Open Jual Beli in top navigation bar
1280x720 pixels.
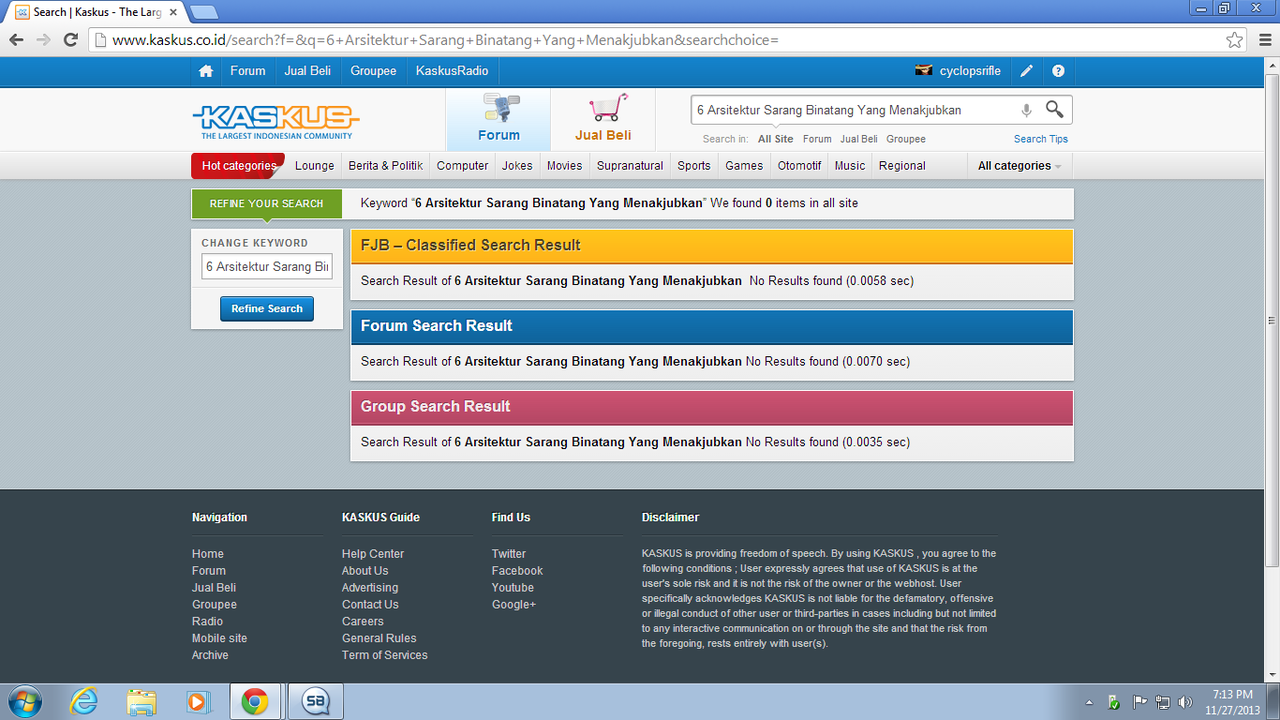click(x=308, y=71)
